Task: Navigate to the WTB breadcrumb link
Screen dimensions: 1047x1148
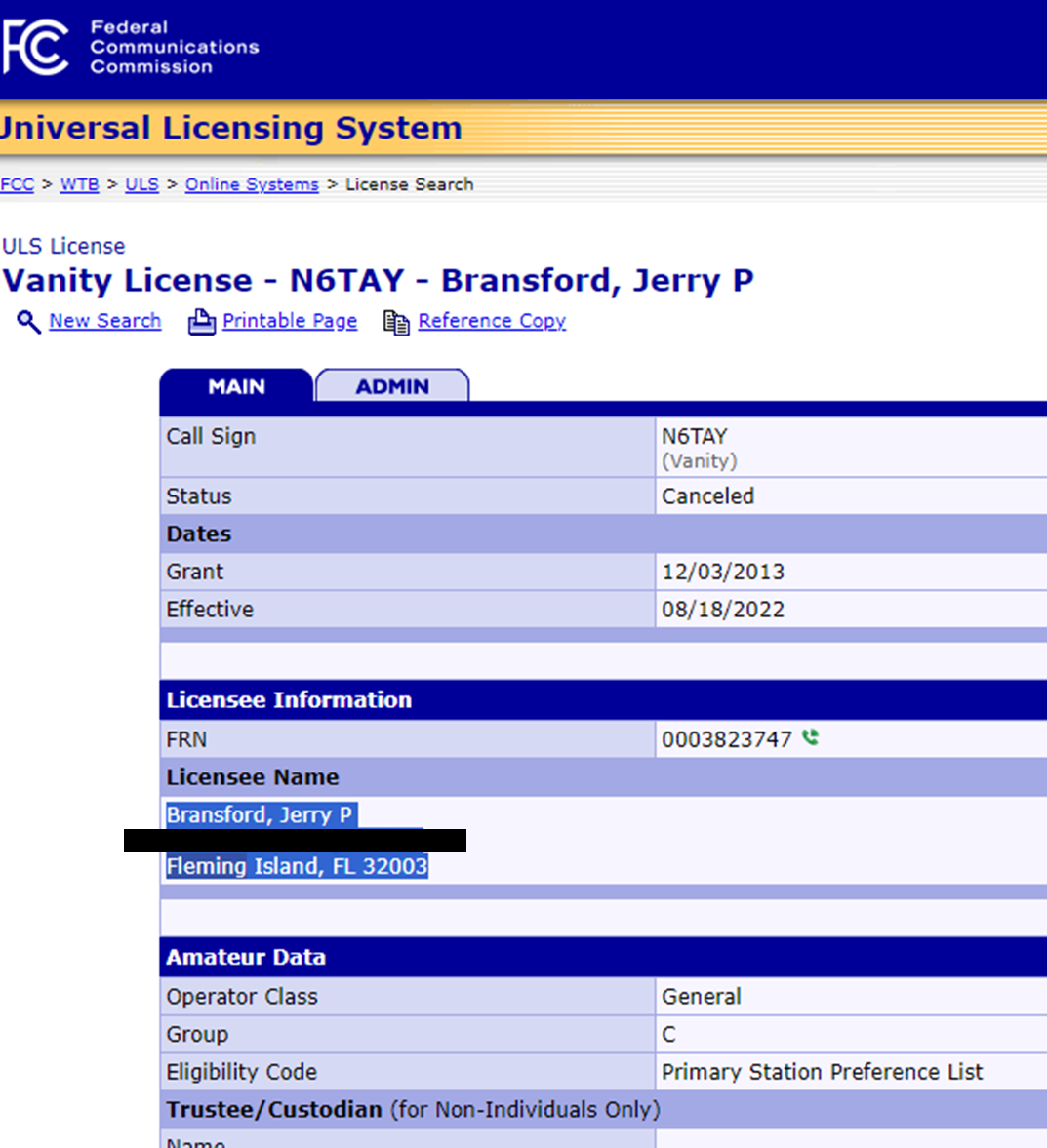Action: 79,184
